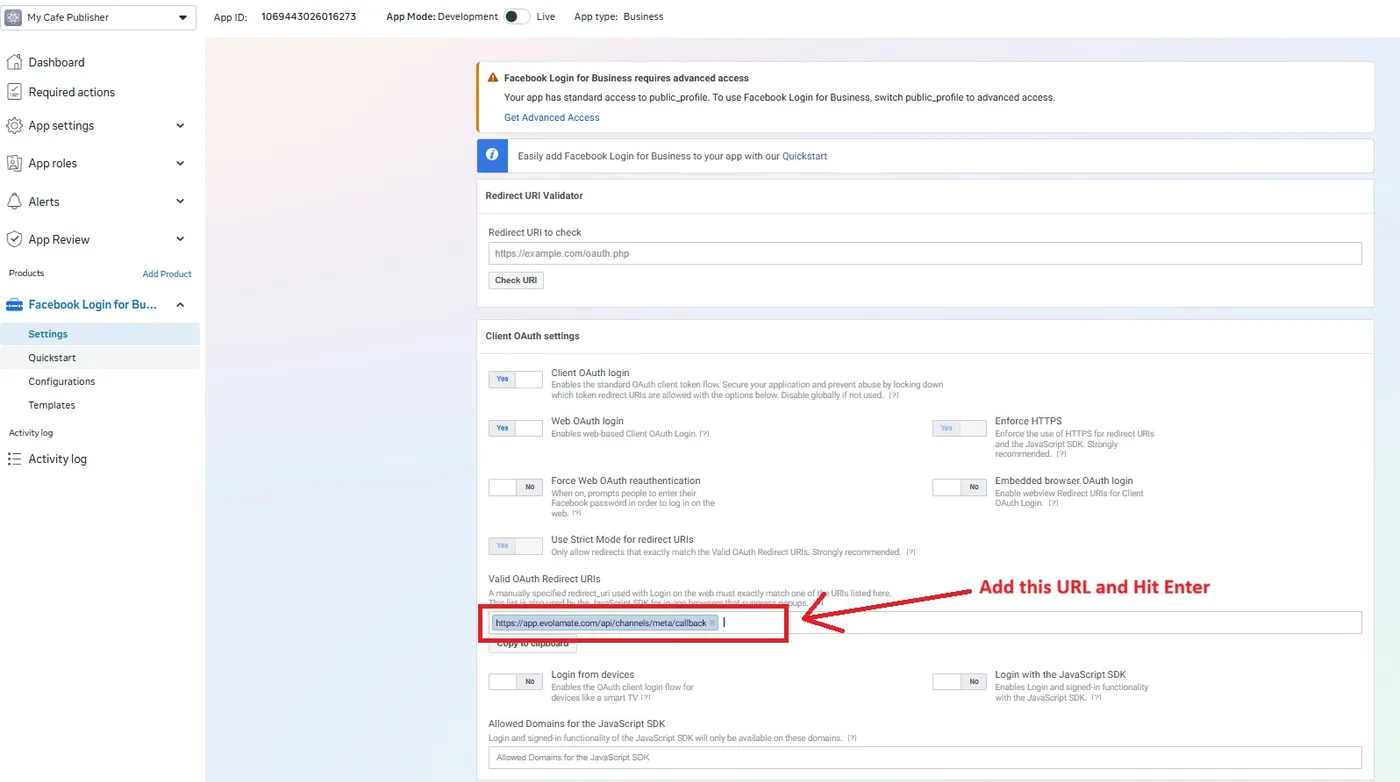Click the Alerts bell icon

(x=14, y=201)
